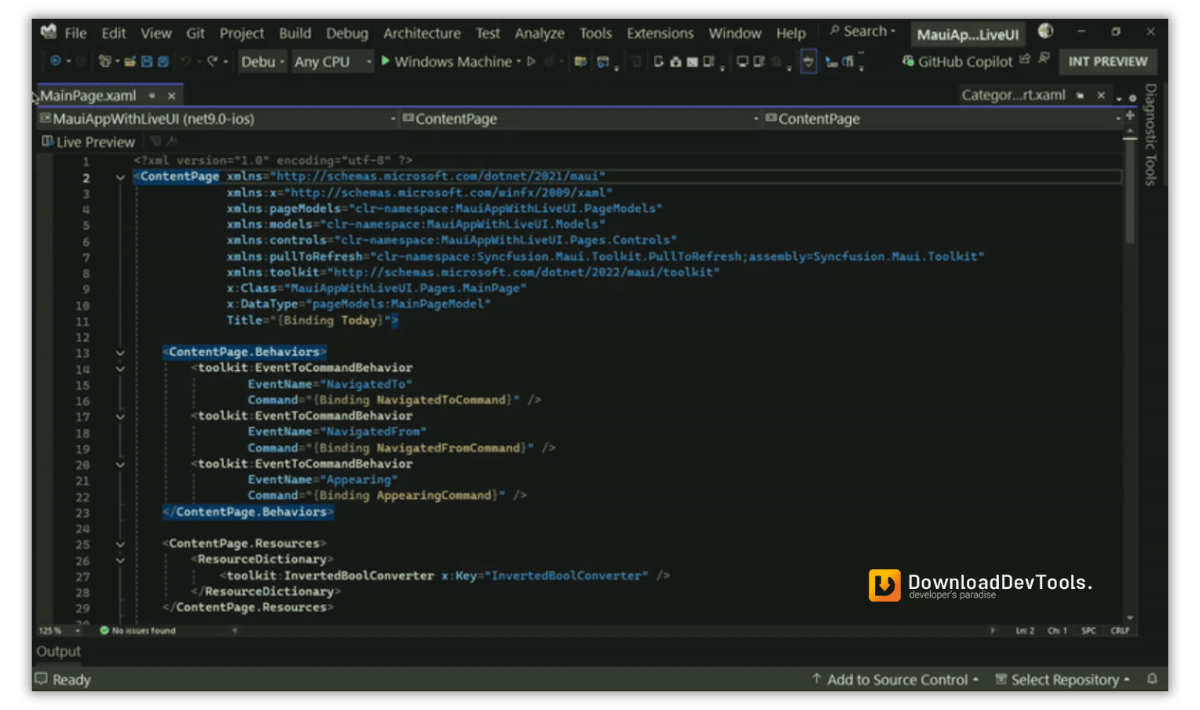The width and height of the screenshot is (1200, 710).
Task: Click the notifications bell in status bar
Action: click(1150, 679)
